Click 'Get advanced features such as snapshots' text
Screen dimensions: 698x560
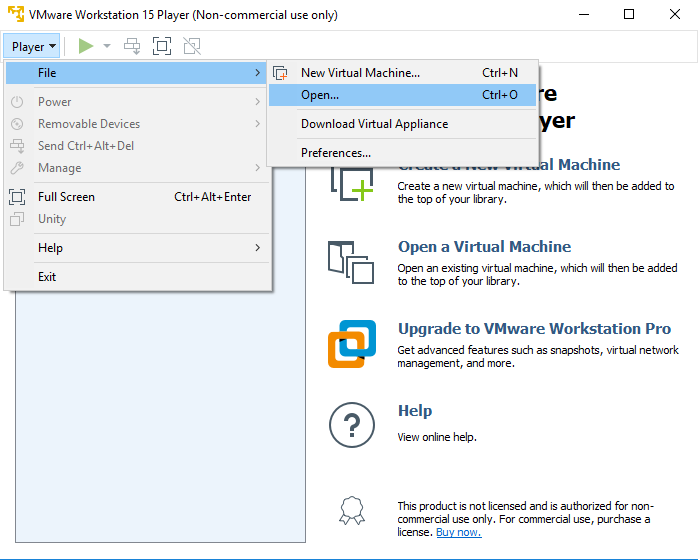[x=538, y=357]
